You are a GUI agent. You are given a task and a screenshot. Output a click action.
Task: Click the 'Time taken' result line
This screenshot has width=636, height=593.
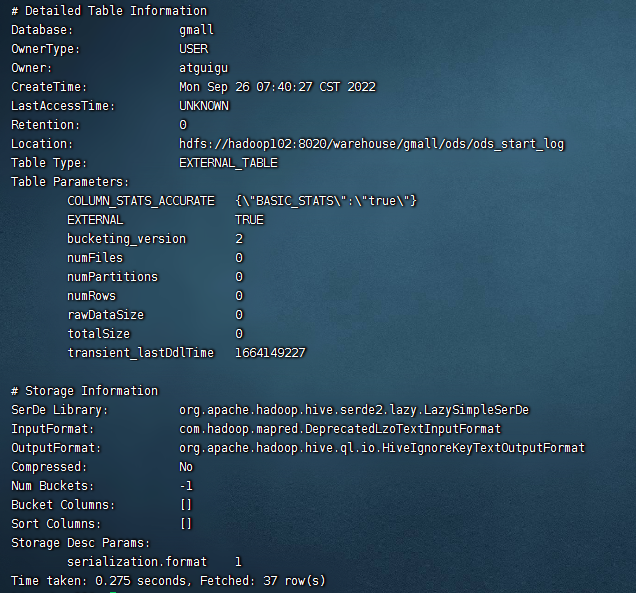[x=168, y=581]
